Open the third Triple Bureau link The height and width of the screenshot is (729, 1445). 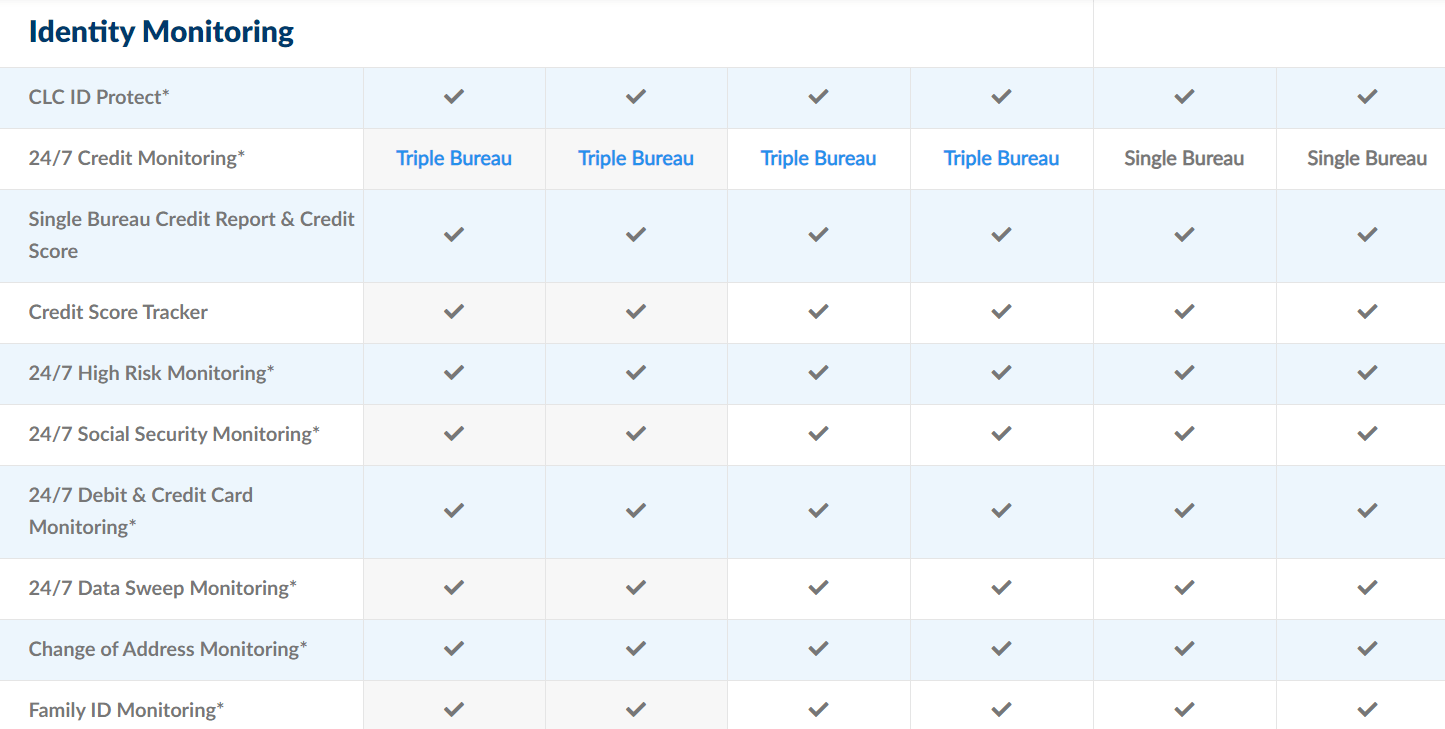coord(818,158)
